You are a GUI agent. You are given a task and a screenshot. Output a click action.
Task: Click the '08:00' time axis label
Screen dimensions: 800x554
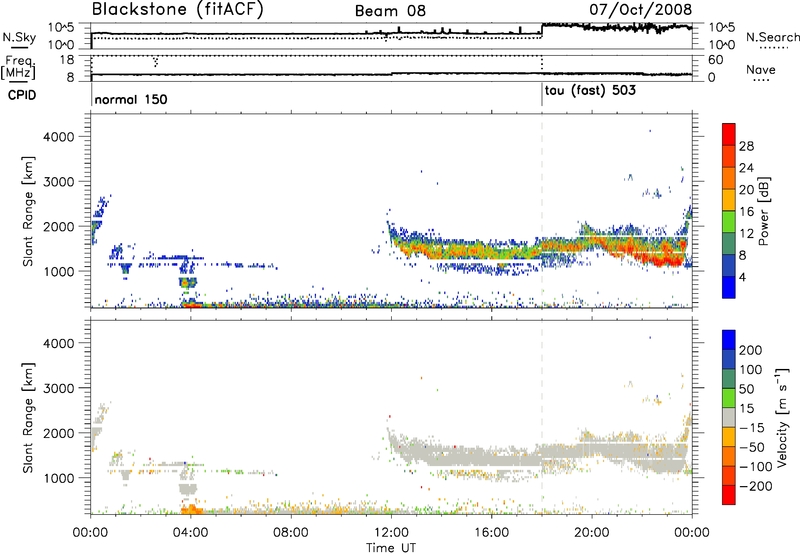pyautogui.click(x=291, y=533)
